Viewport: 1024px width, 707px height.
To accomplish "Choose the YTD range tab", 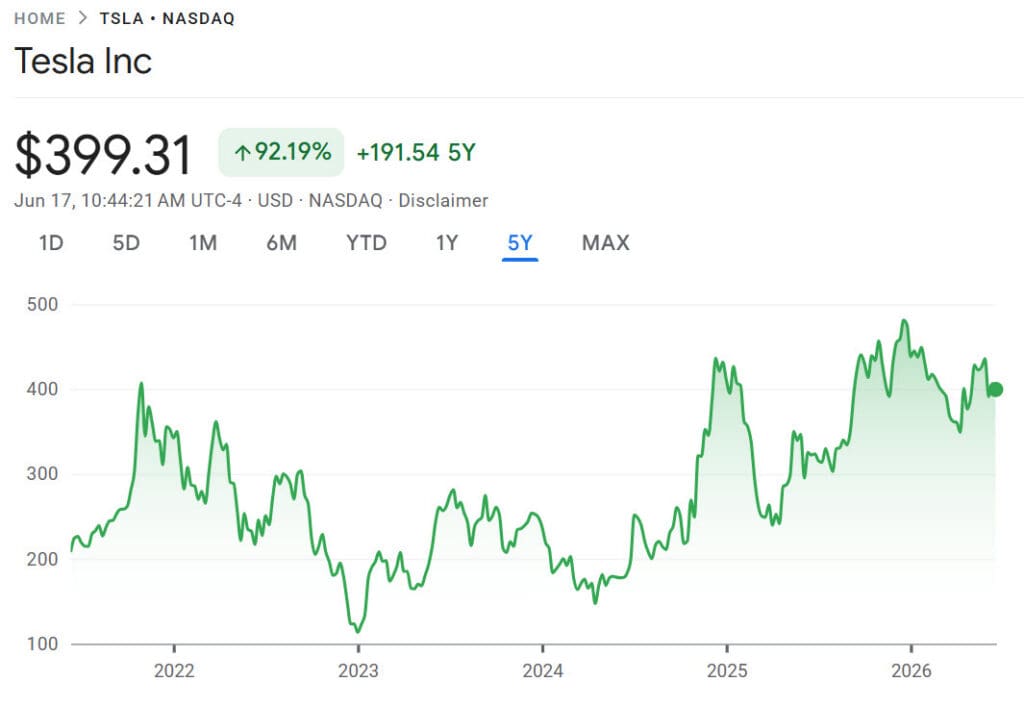I will tap(366, 243).
